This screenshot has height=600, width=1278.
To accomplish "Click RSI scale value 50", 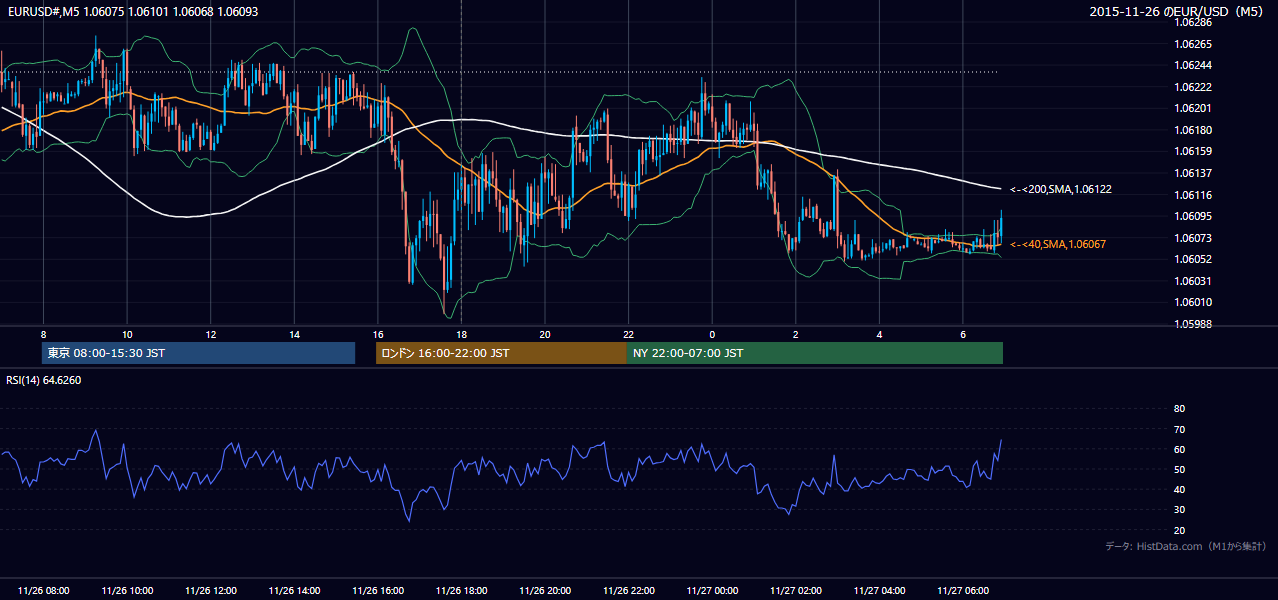I will [x=1179, y=470].
